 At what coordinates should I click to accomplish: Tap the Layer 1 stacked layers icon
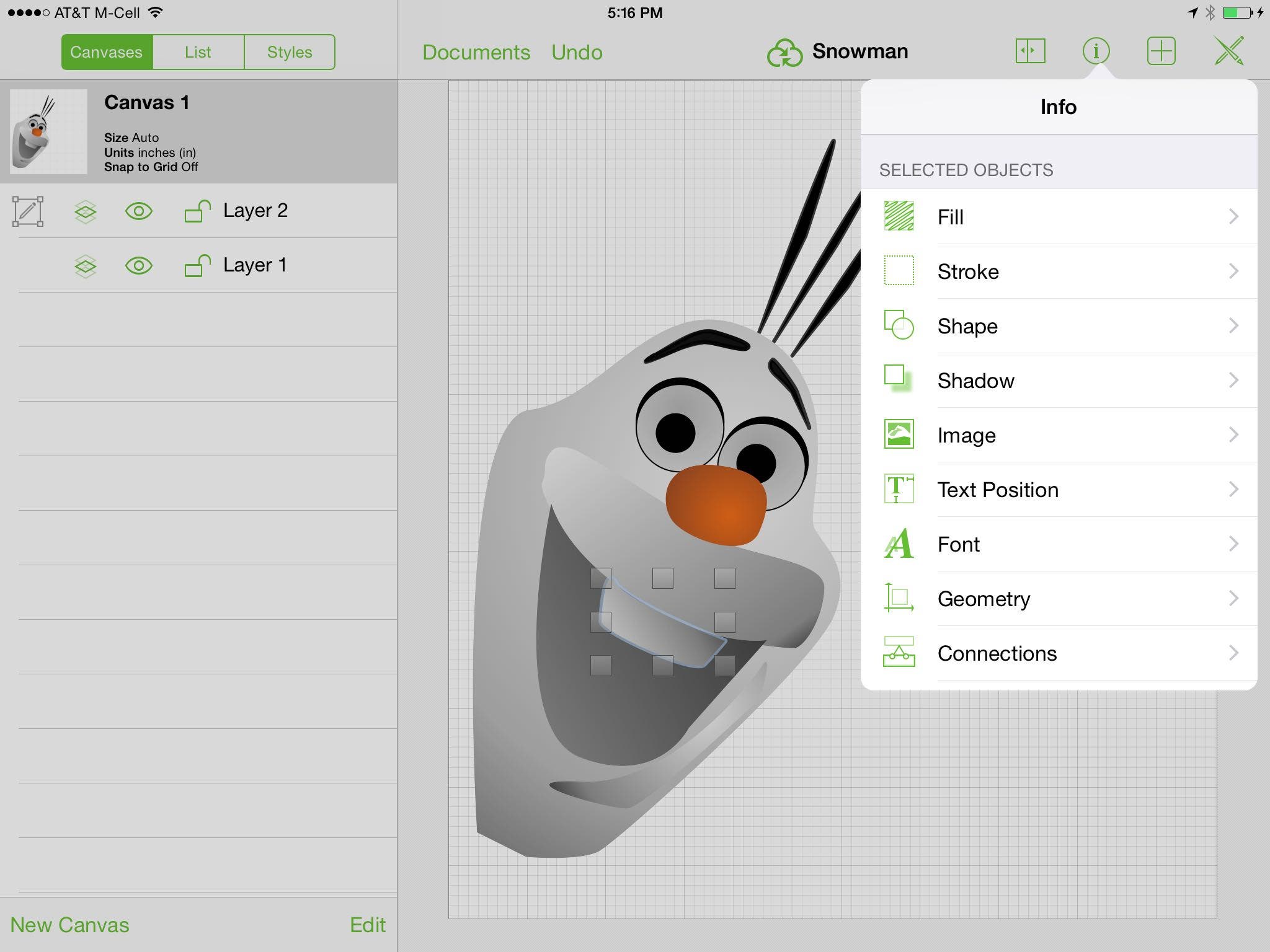(85, 266)
